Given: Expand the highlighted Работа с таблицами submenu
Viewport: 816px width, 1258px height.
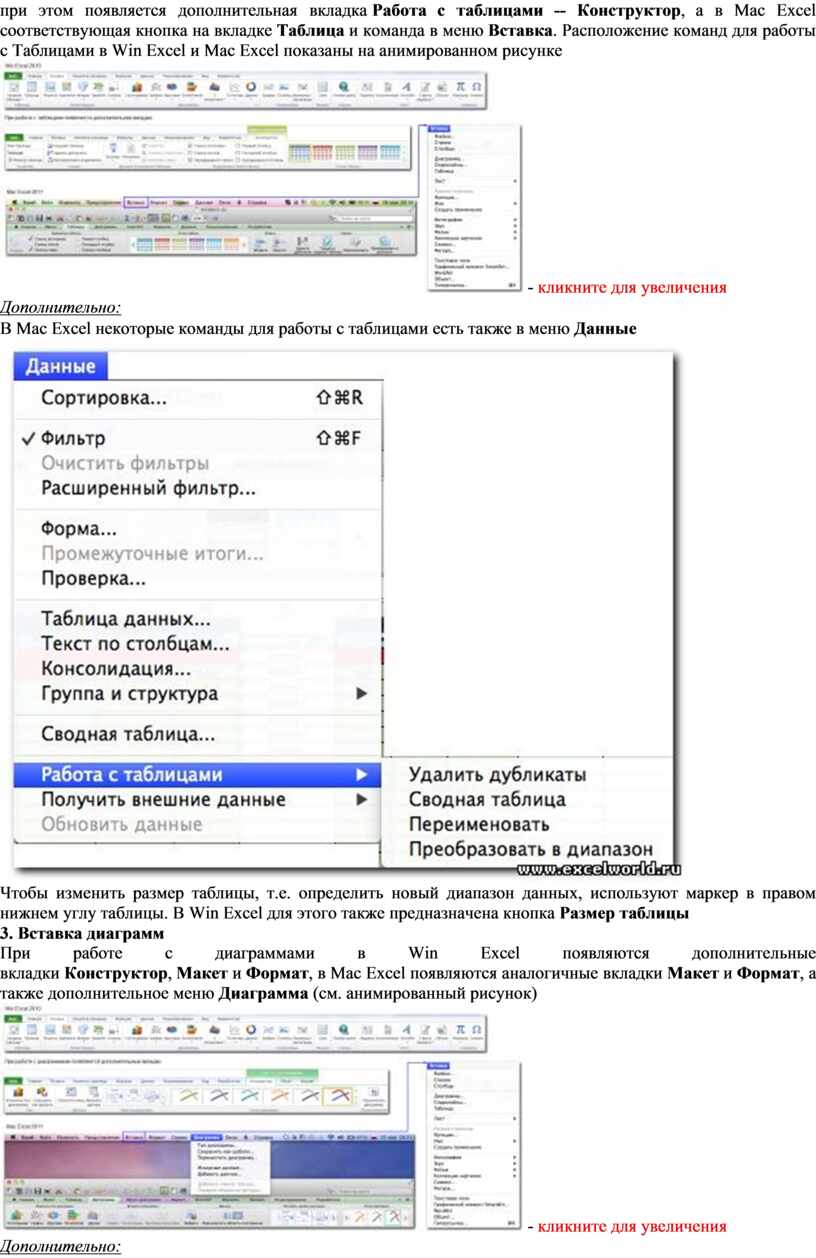Looking at the screenshot, I should pos(131,774).
